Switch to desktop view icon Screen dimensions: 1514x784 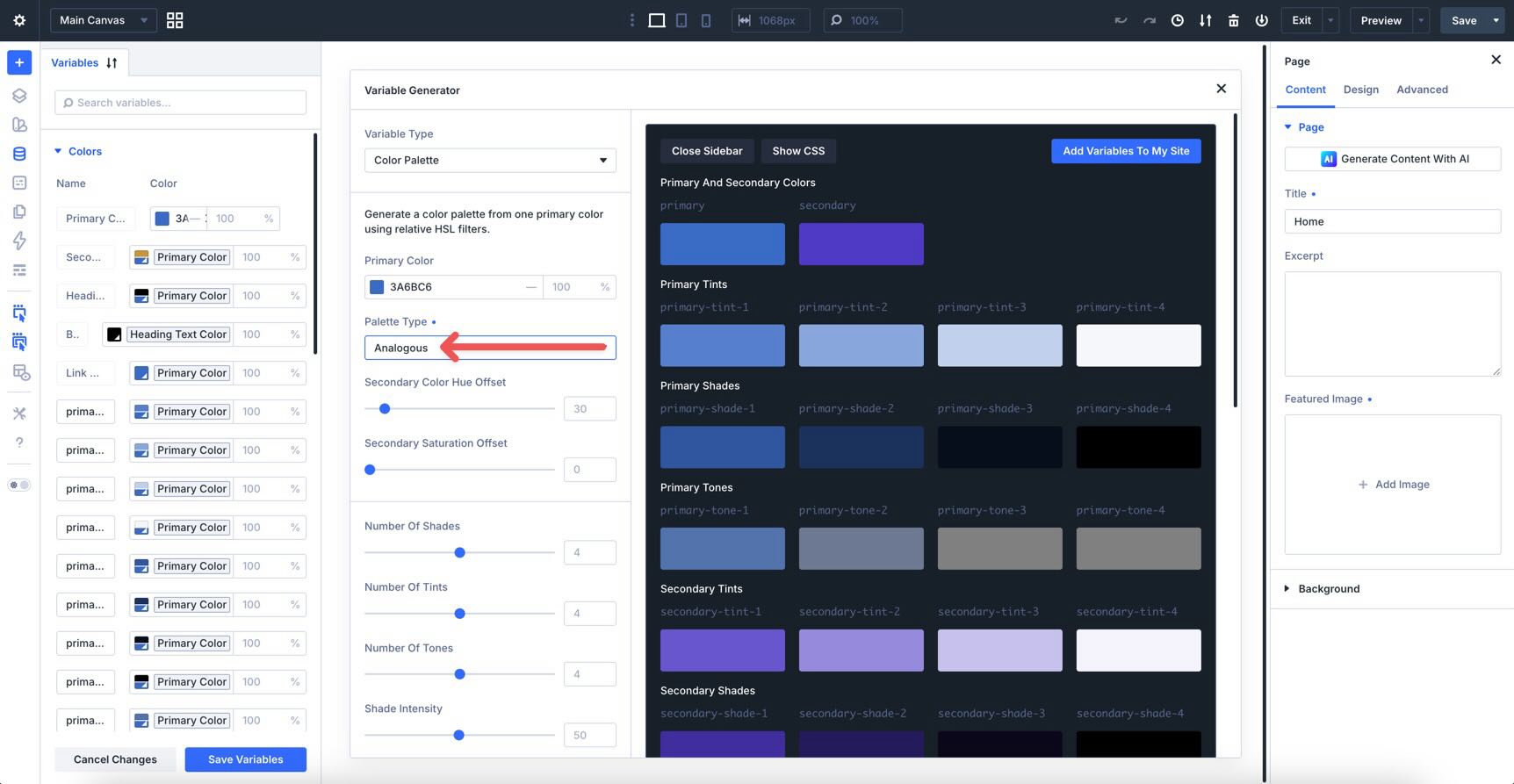click(x=656, y=20)
